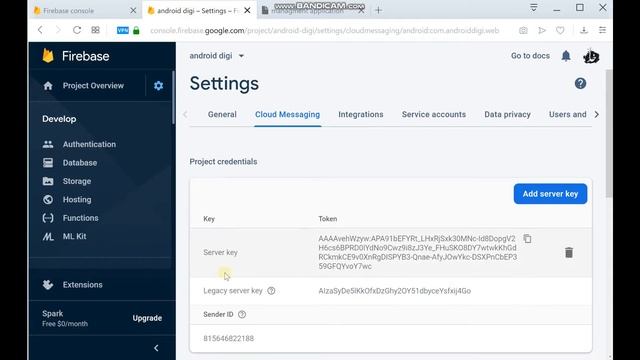Show more settings tabs right arrow

pos(596,114)
